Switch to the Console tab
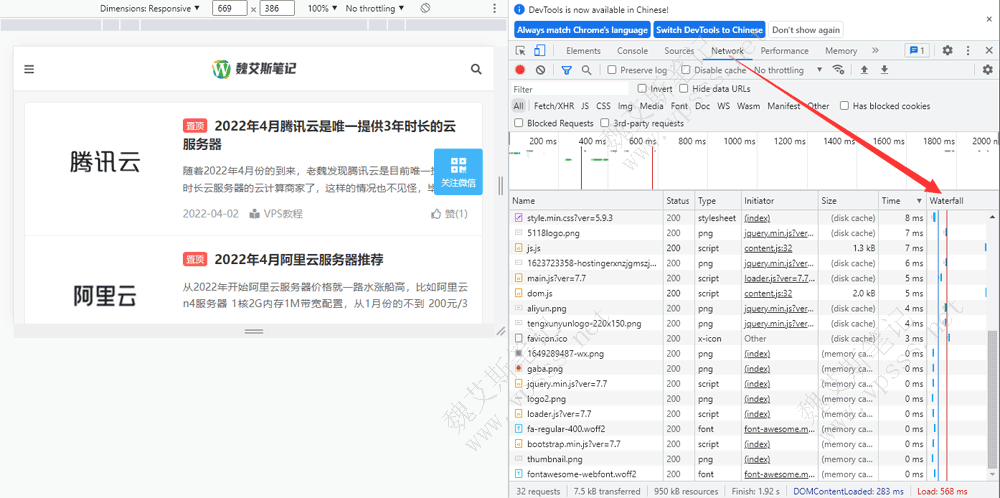 (x=633, y=51)
